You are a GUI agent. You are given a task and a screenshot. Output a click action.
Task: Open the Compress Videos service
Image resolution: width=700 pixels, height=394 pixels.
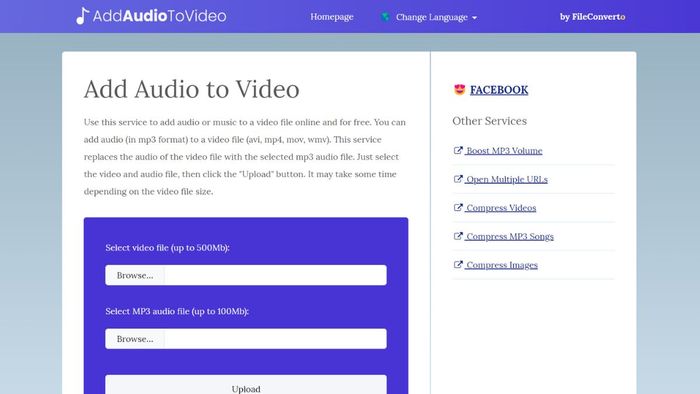tap(501, 208)
